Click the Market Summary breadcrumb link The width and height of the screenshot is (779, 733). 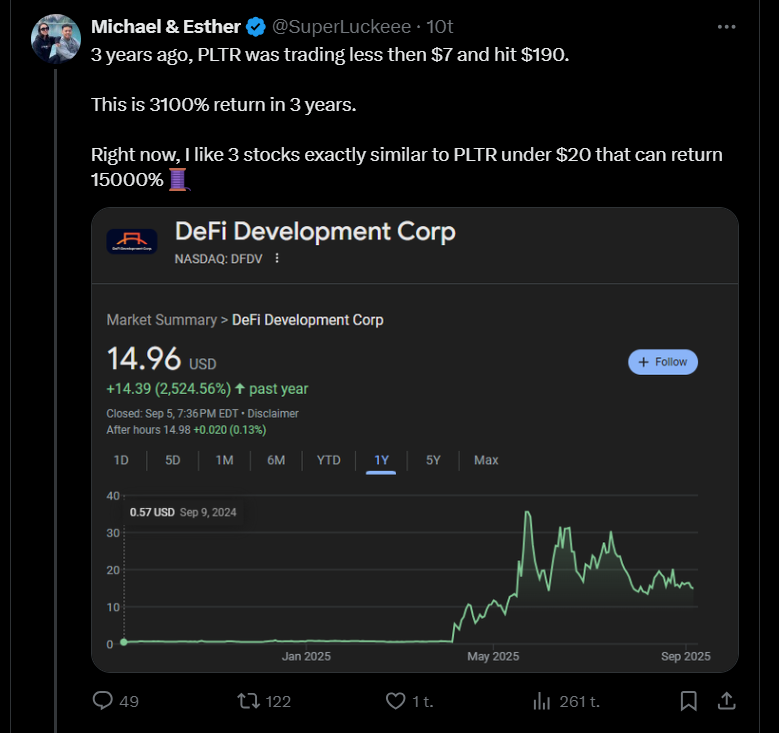pyautogui.click(x=161, y=320)
